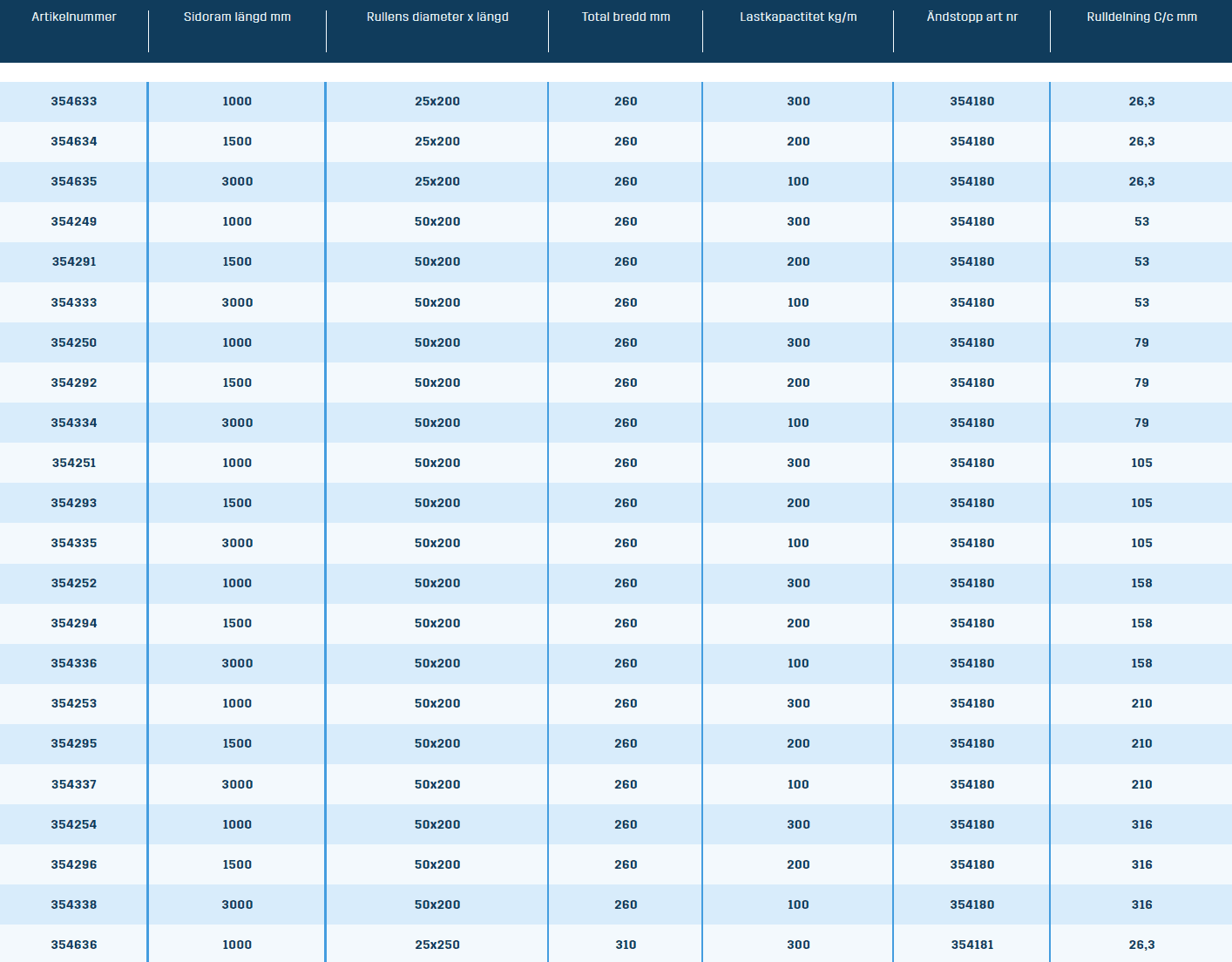Select article number 354633
Viewport: 1232px width, 962px height.
[74, 101]
